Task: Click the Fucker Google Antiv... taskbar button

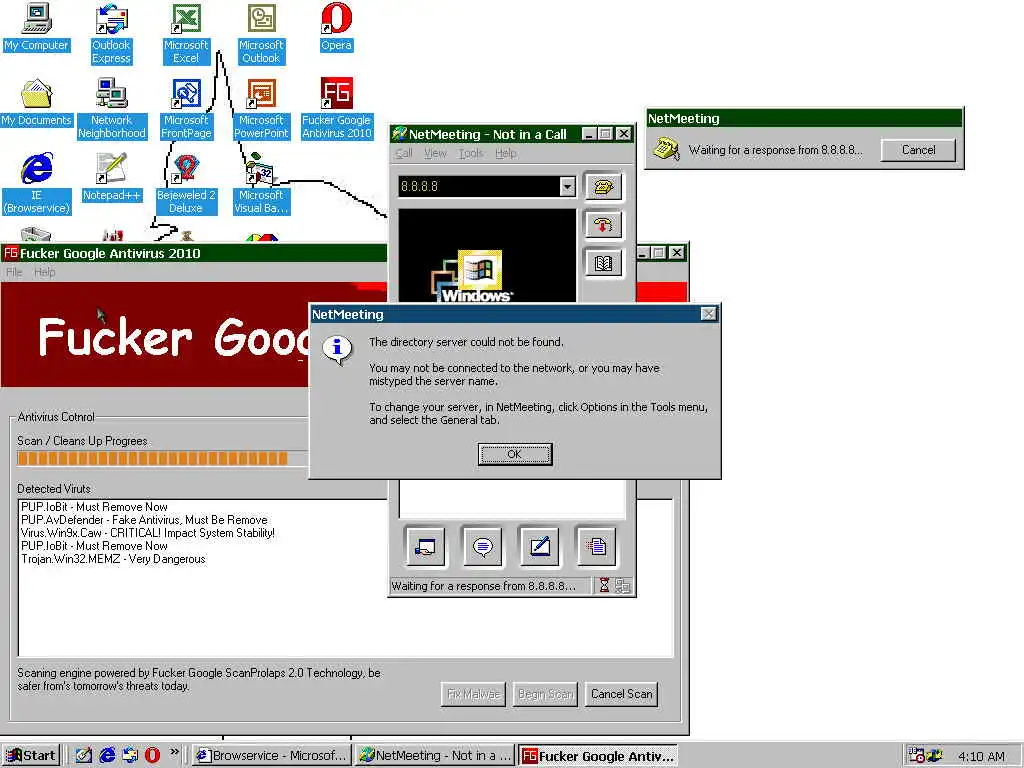Action: [x=598, y=756]
